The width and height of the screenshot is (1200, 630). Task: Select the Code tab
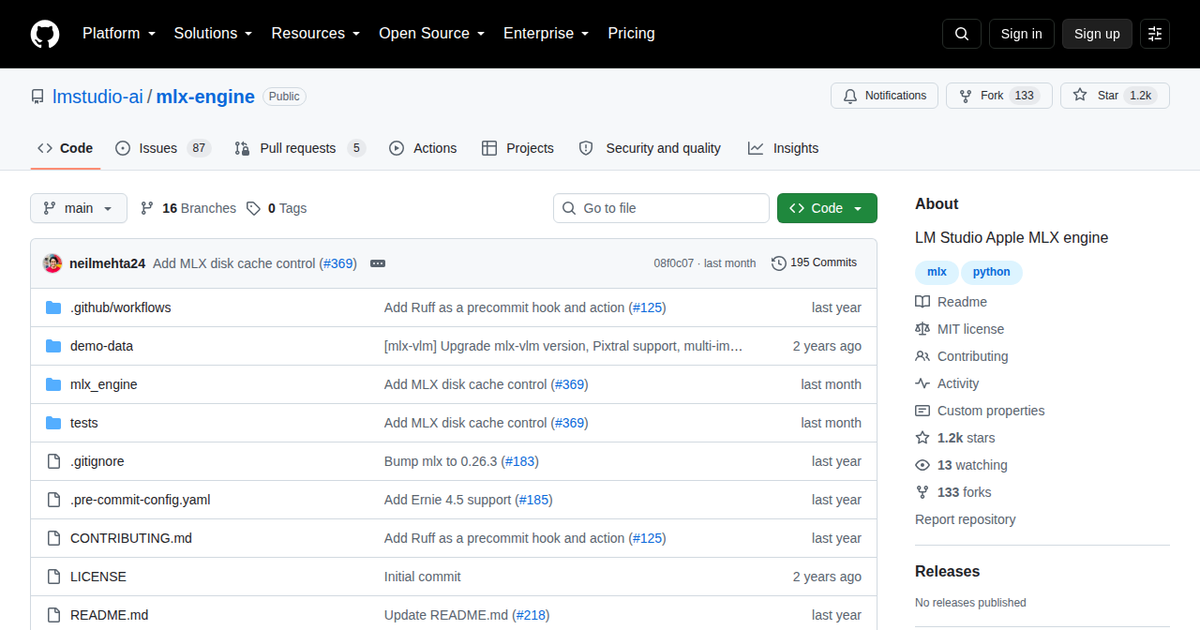[65, 148]
